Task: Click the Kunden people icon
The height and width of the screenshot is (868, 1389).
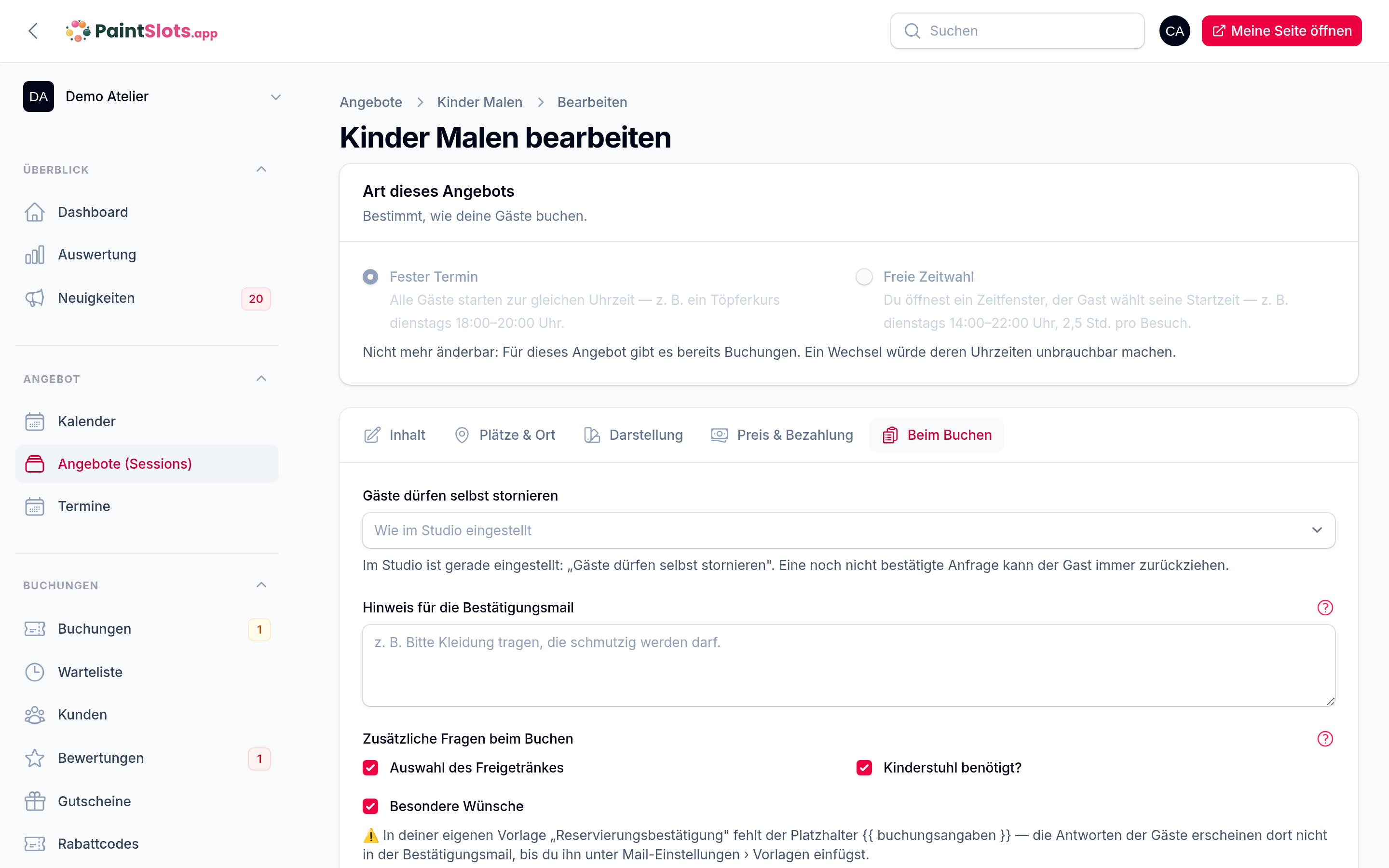Action: 34,715
